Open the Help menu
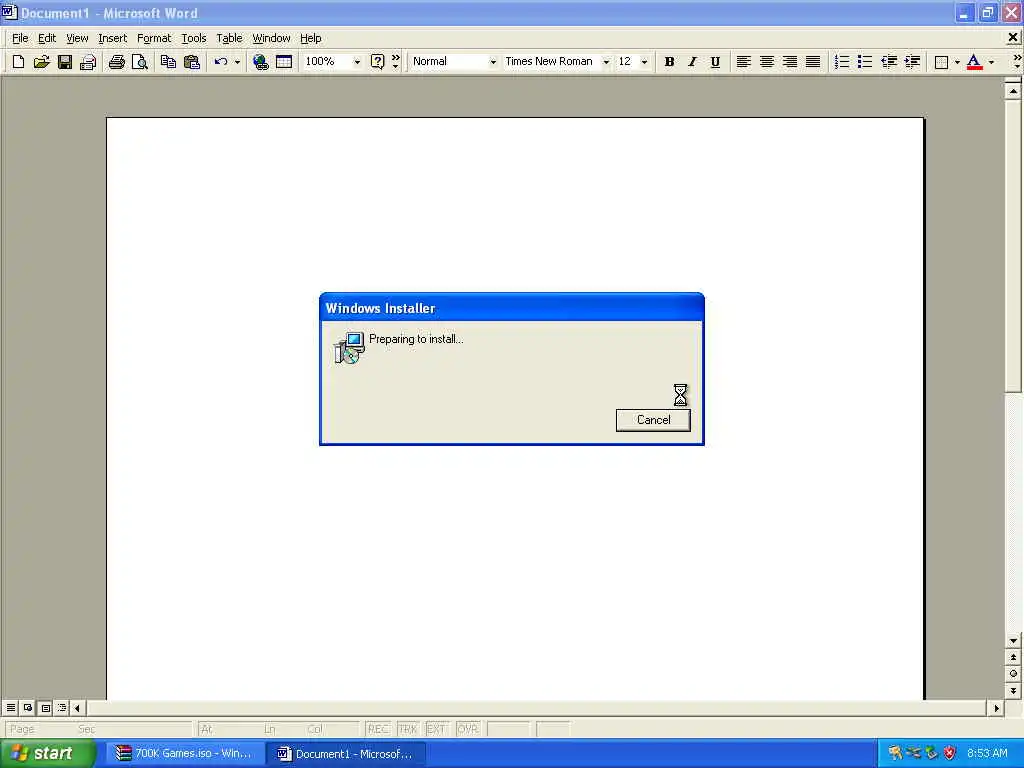The width and height of the screenshot is (1024, 768). click(311, 39)
